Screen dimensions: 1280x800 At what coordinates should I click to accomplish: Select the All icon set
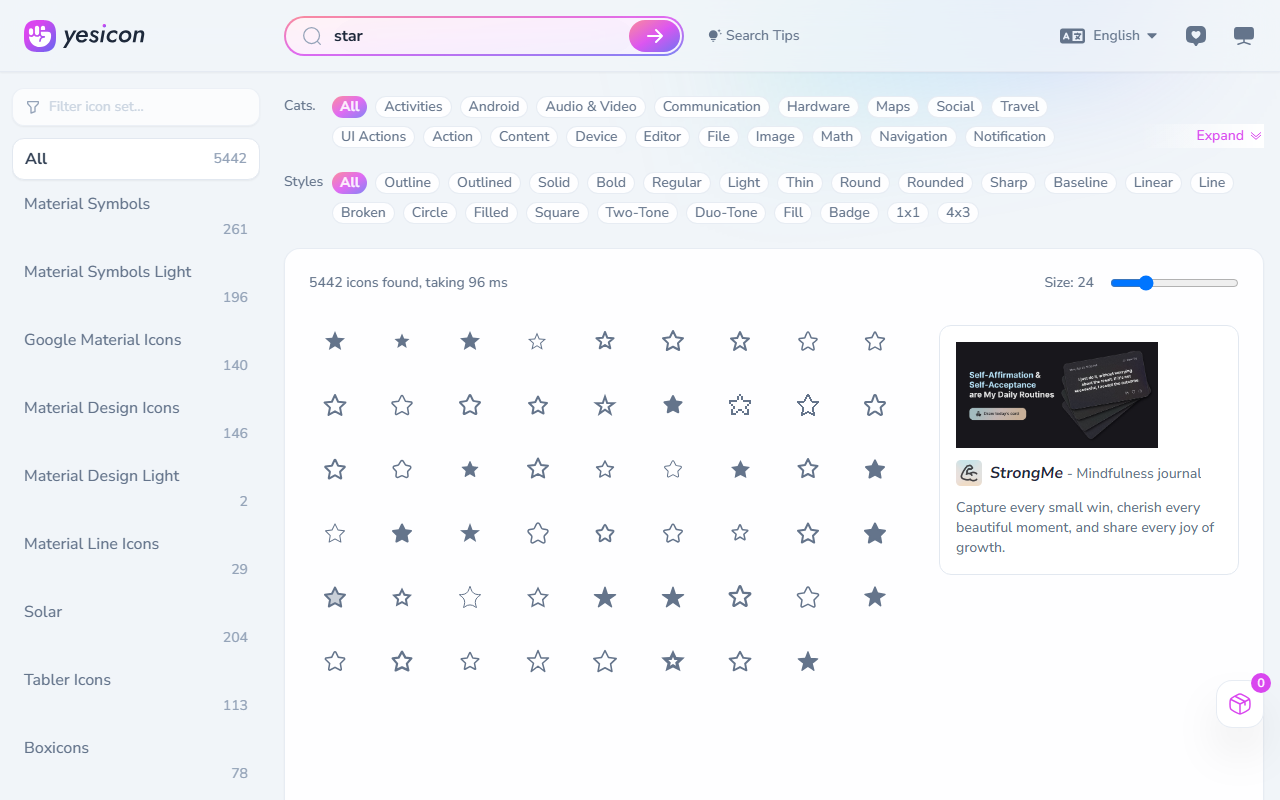click(x=136, y=159)
